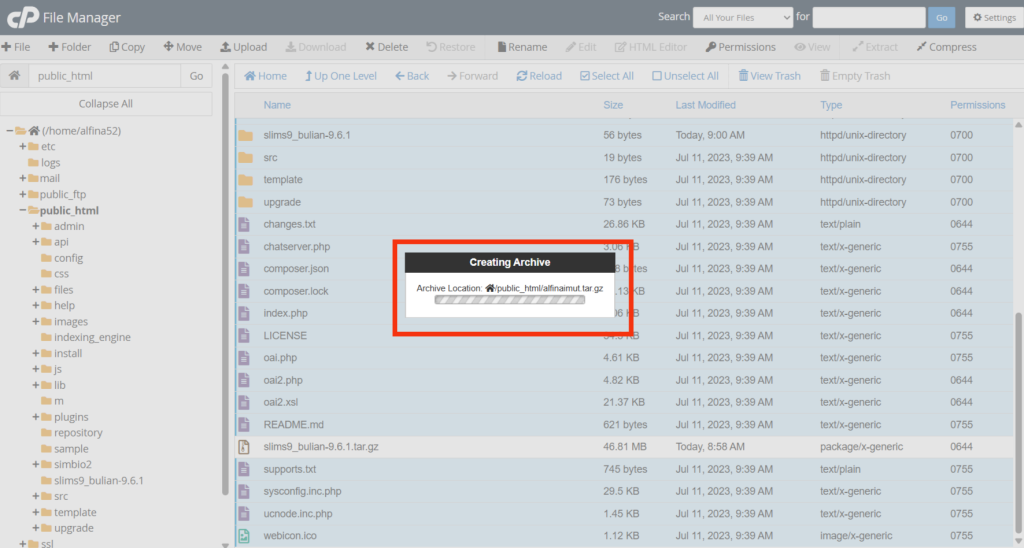
Task: Click the cPanel logo
Action: pyautogui.click(x=22, y=16)
